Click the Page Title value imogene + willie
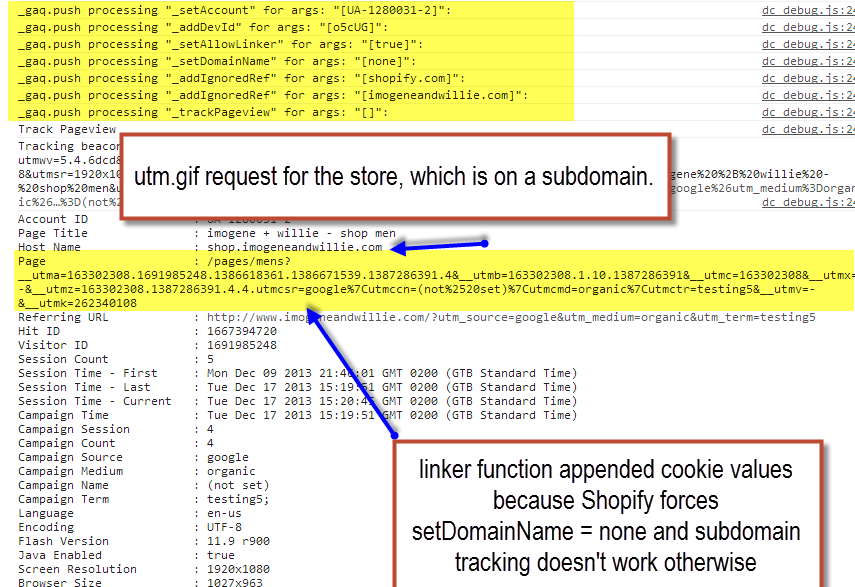Screen dimensions: 855x587 tap(301, 233)
